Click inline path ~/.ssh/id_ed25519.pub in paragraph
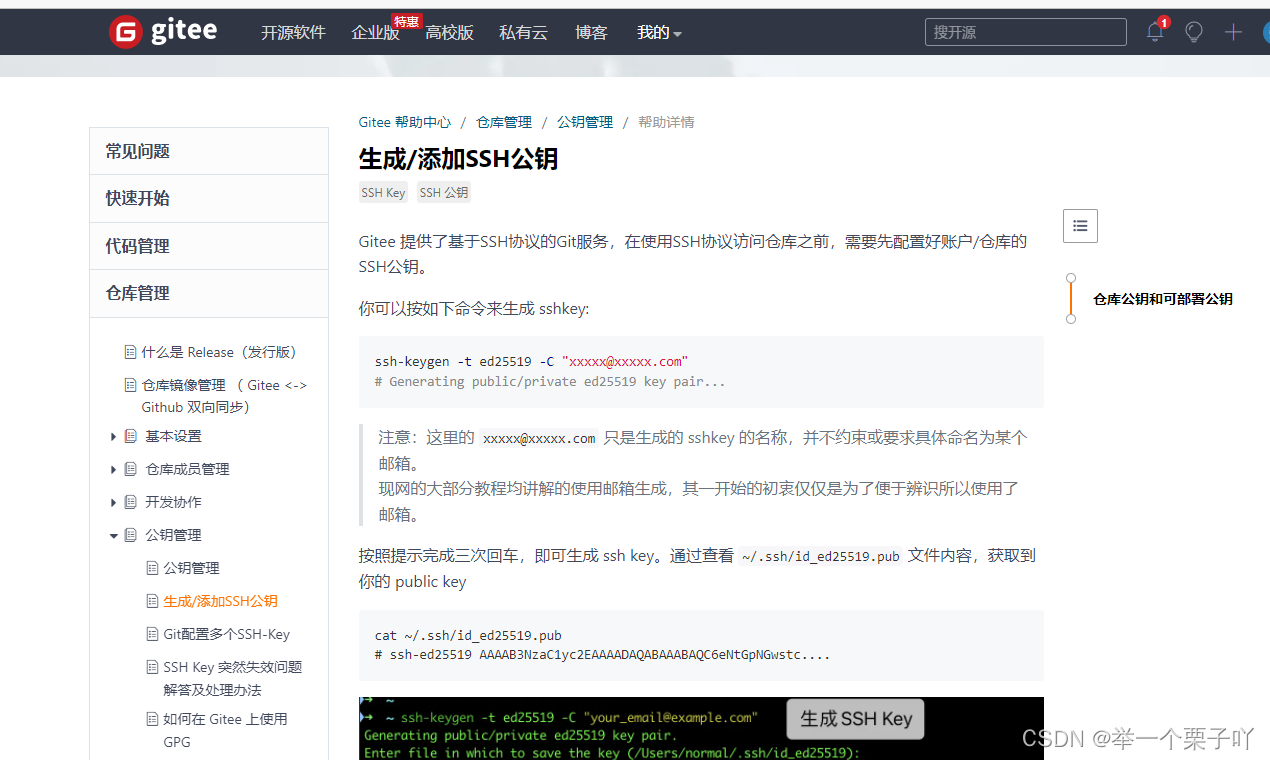 coord(820,556)
